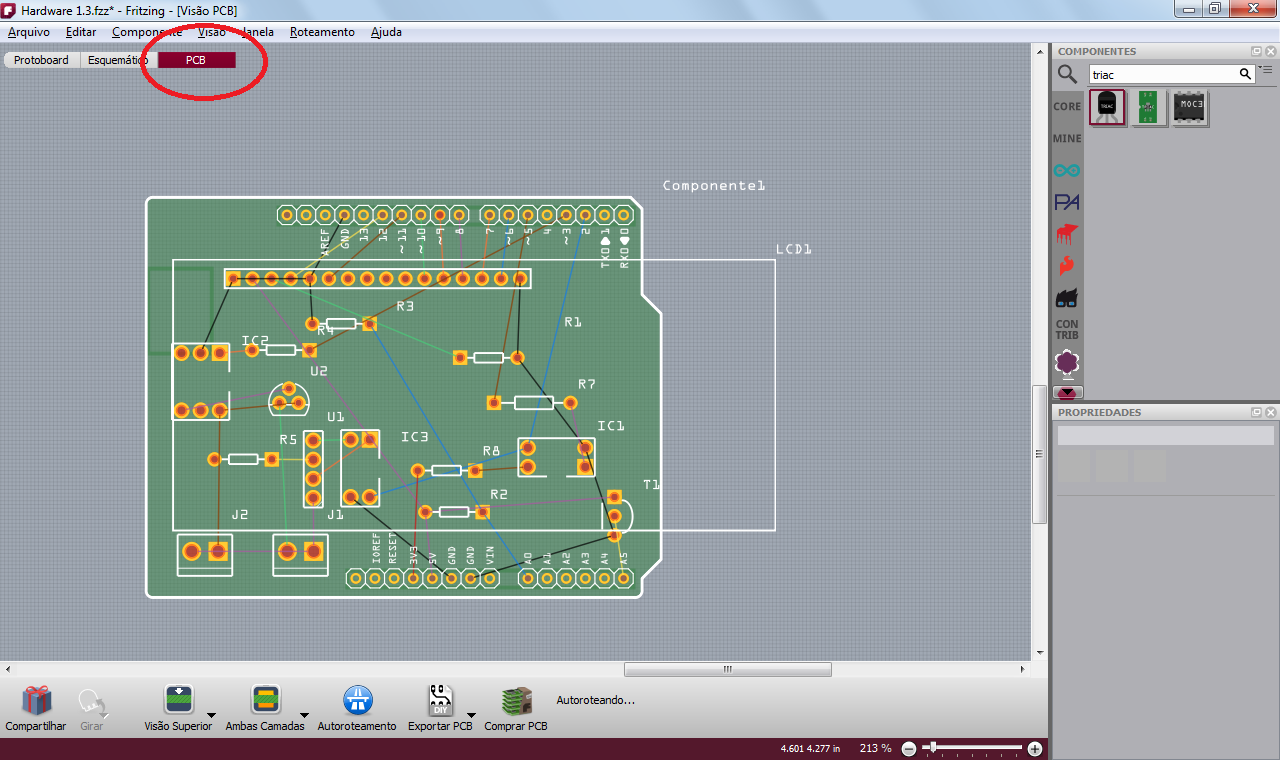
Task: Select the PCB view tab
Action: [x=196, y=60]
